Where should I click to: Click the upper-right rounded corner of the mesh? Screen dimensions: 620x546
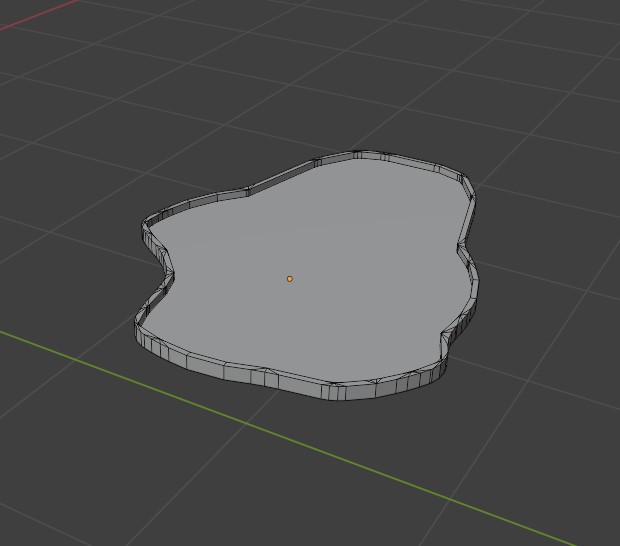(x=460, y=180)
